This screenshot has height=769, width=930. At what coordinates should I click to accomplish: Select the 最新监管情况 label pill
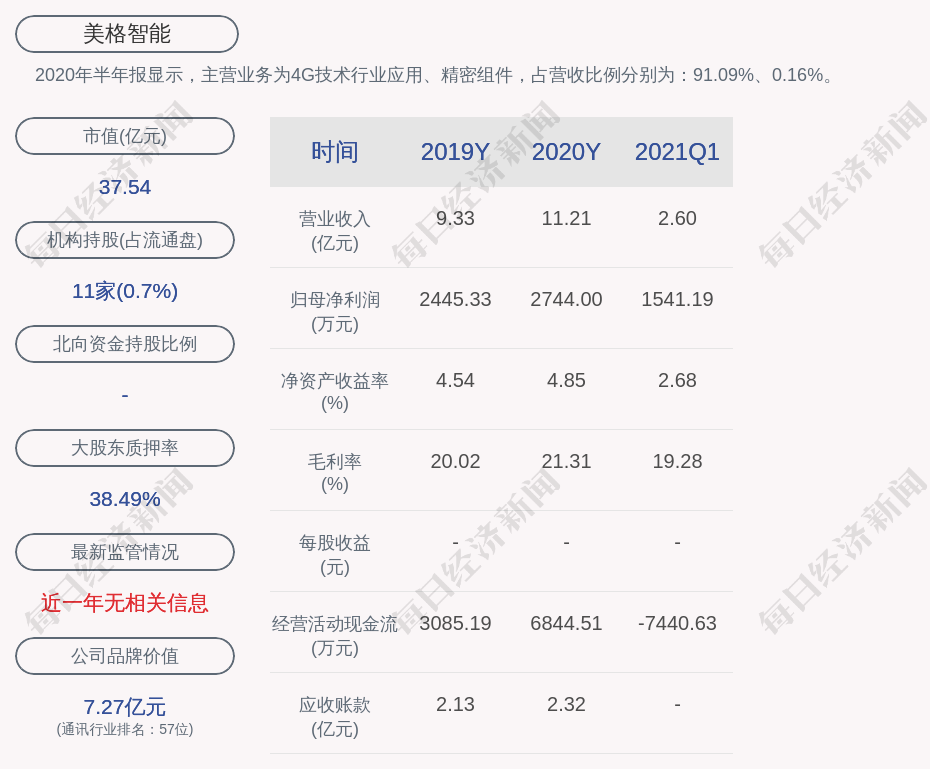point(125,552)
